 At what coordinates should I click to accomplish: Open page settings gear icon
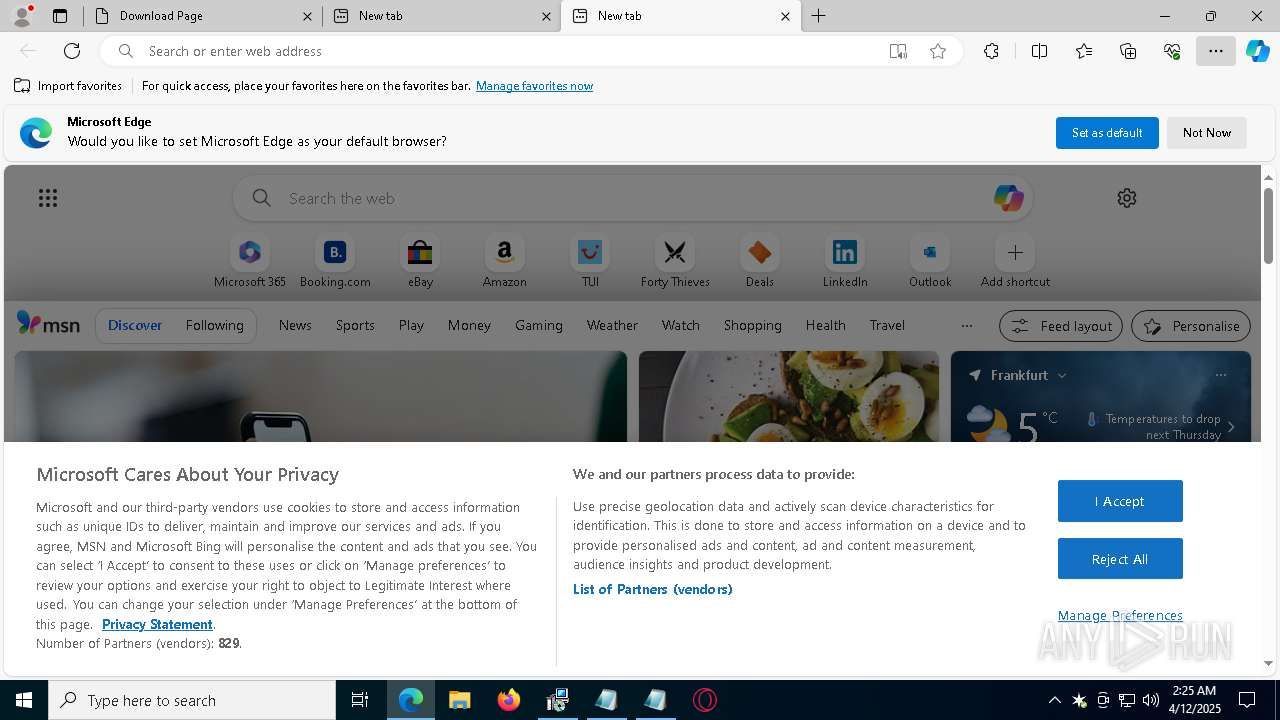pos(1127,198)
